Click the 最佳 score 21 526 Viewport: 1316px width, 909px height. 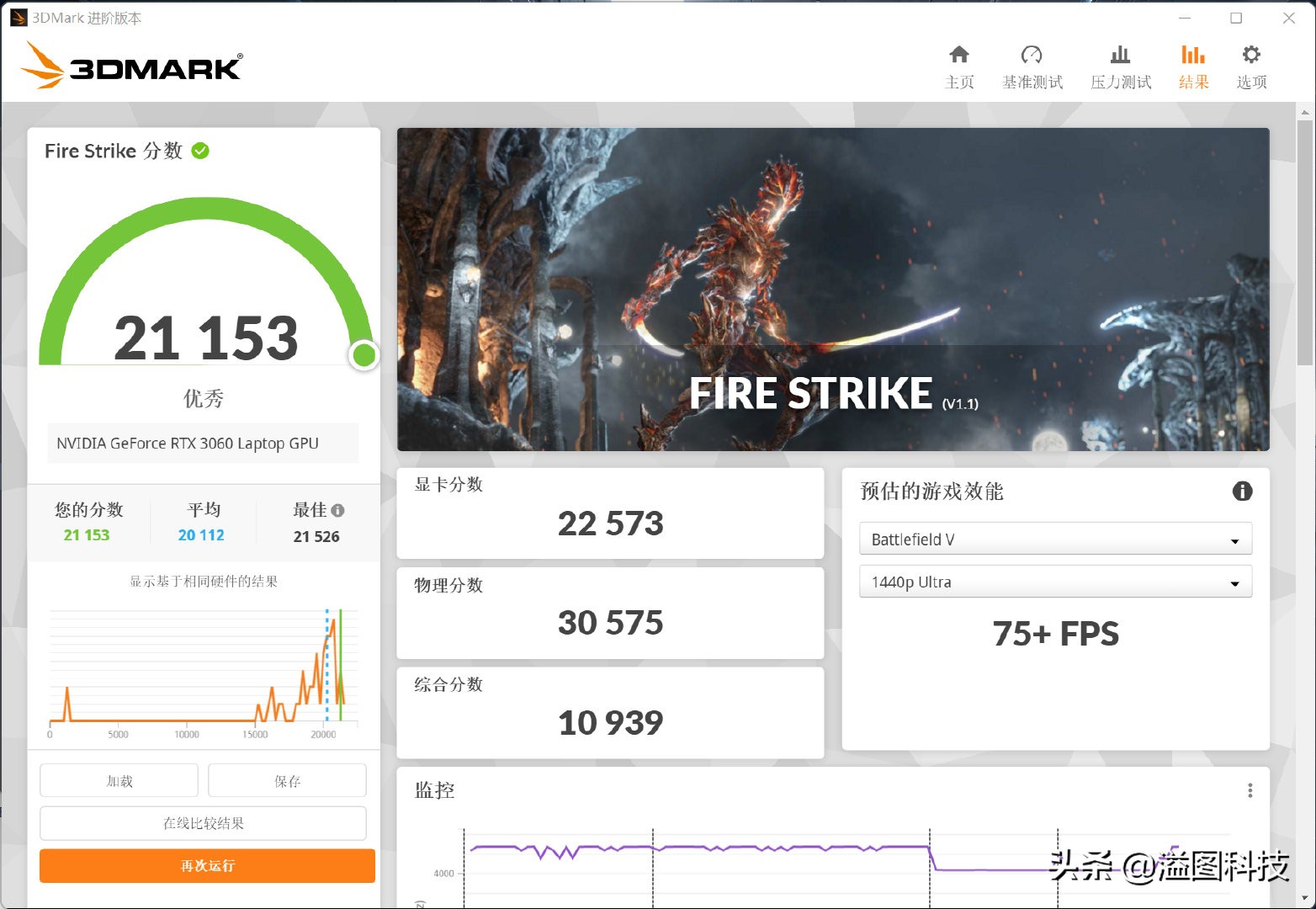click(316, 536)
